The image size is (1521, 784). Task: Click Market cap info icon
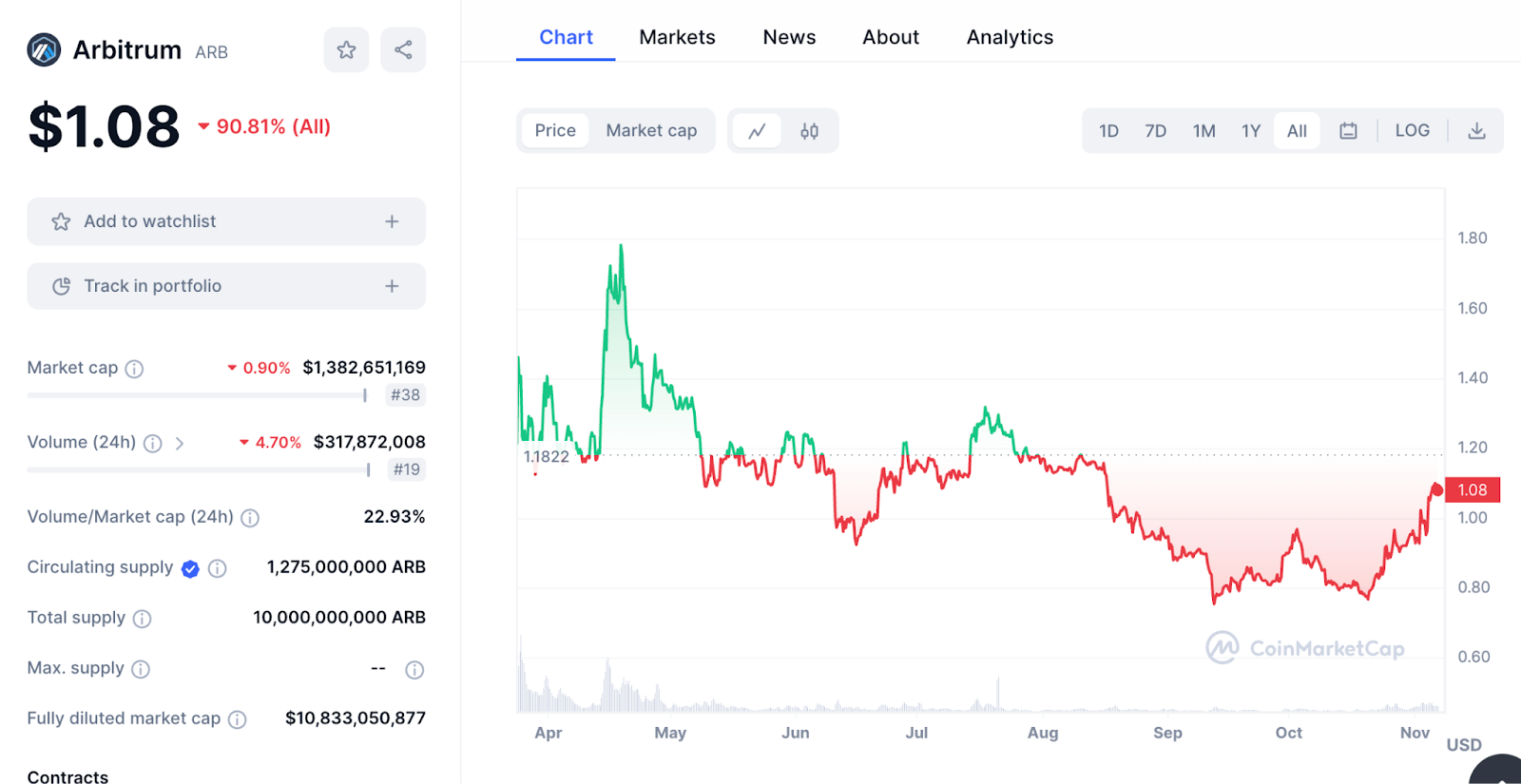tap(135, 369)
